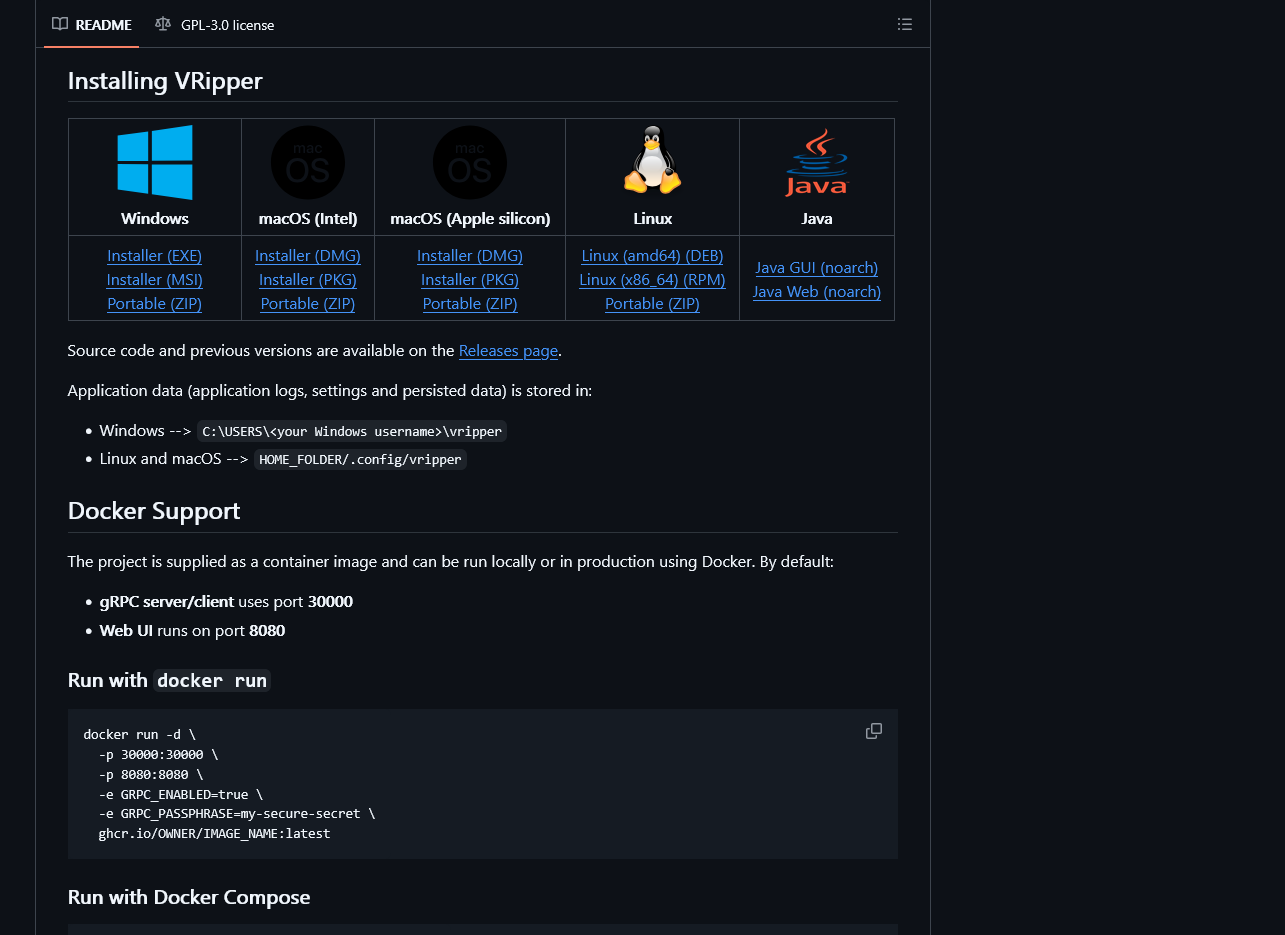Download Linux (amd64) (DEB) package
Screen dimensions: 1285x935
coord(652,256)
